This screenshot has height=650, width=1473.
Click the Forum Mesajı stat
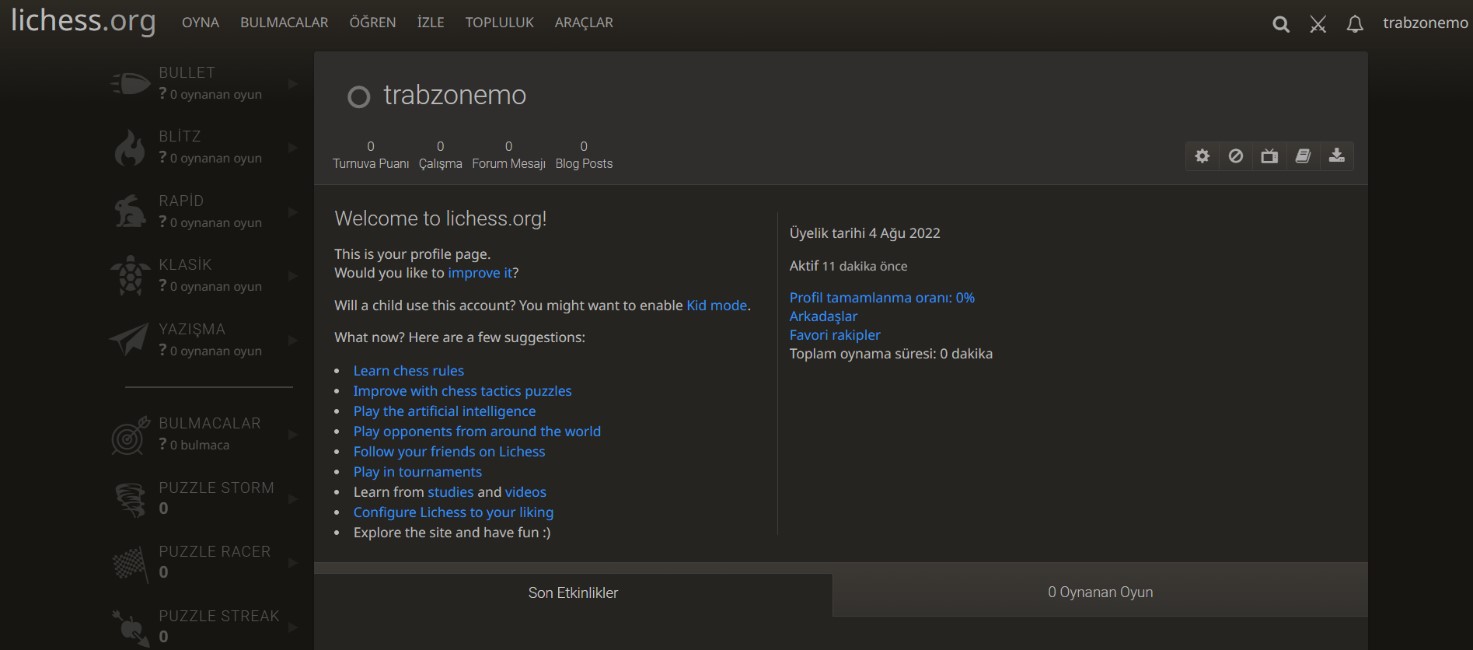(x=509, y=155)
